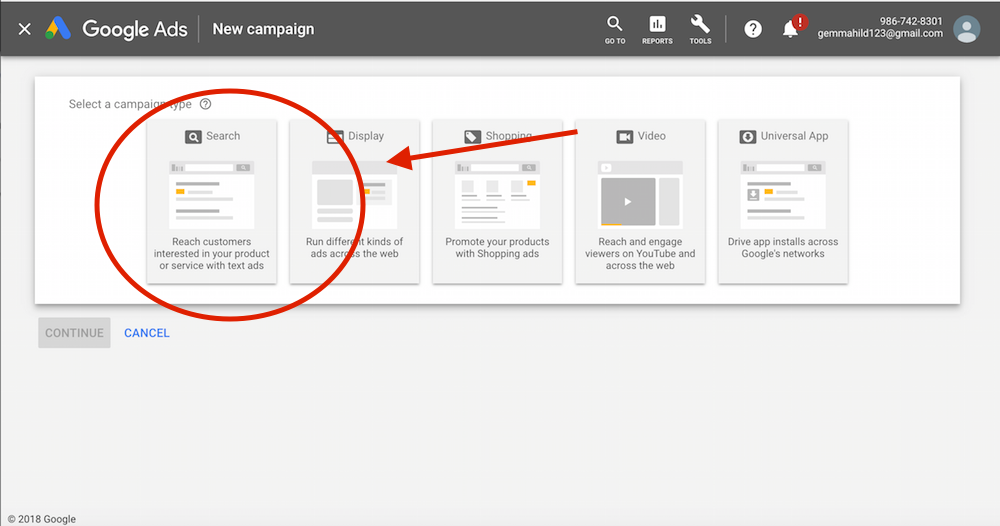Click the '© 2018 Google' footer text
This screenshot has height=526, width=1000.
click(x=42, y=519)
